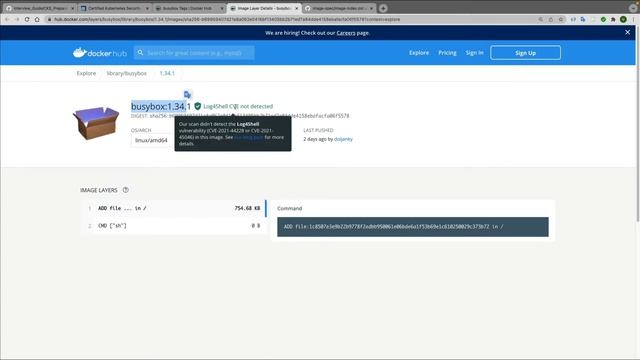Go to the library/busybox breadcrumb
The width and height of the screenshot is (640, 360).
(x=127, y=73)
